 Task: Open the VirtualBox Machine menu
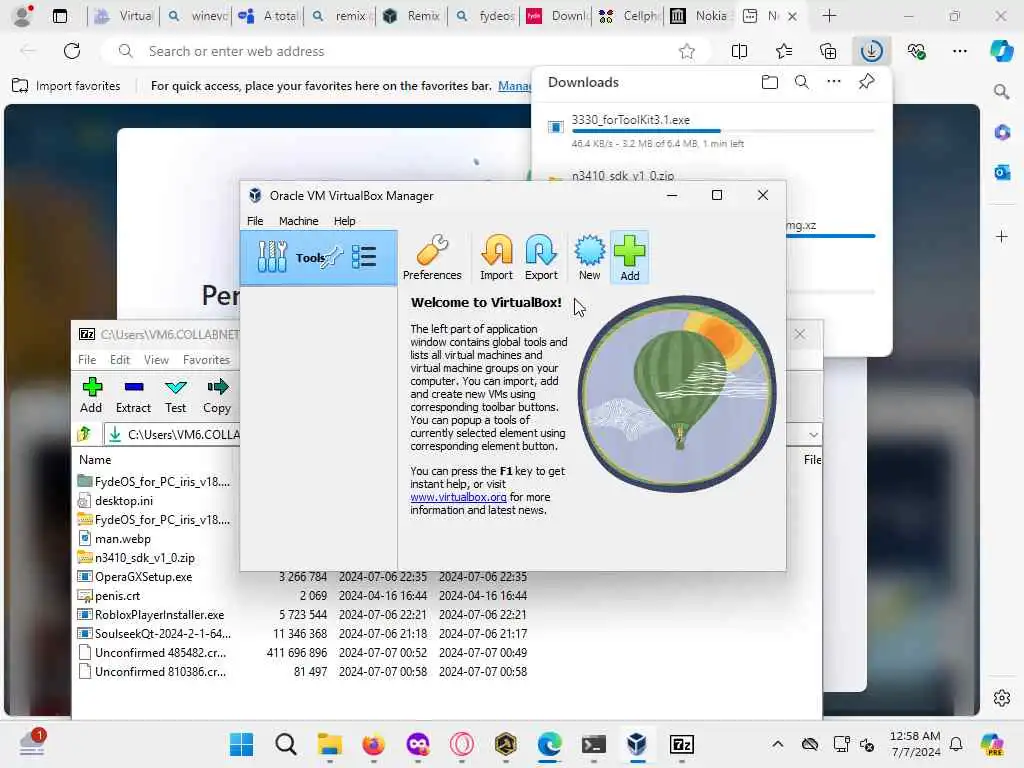click(x=298, y=221)
